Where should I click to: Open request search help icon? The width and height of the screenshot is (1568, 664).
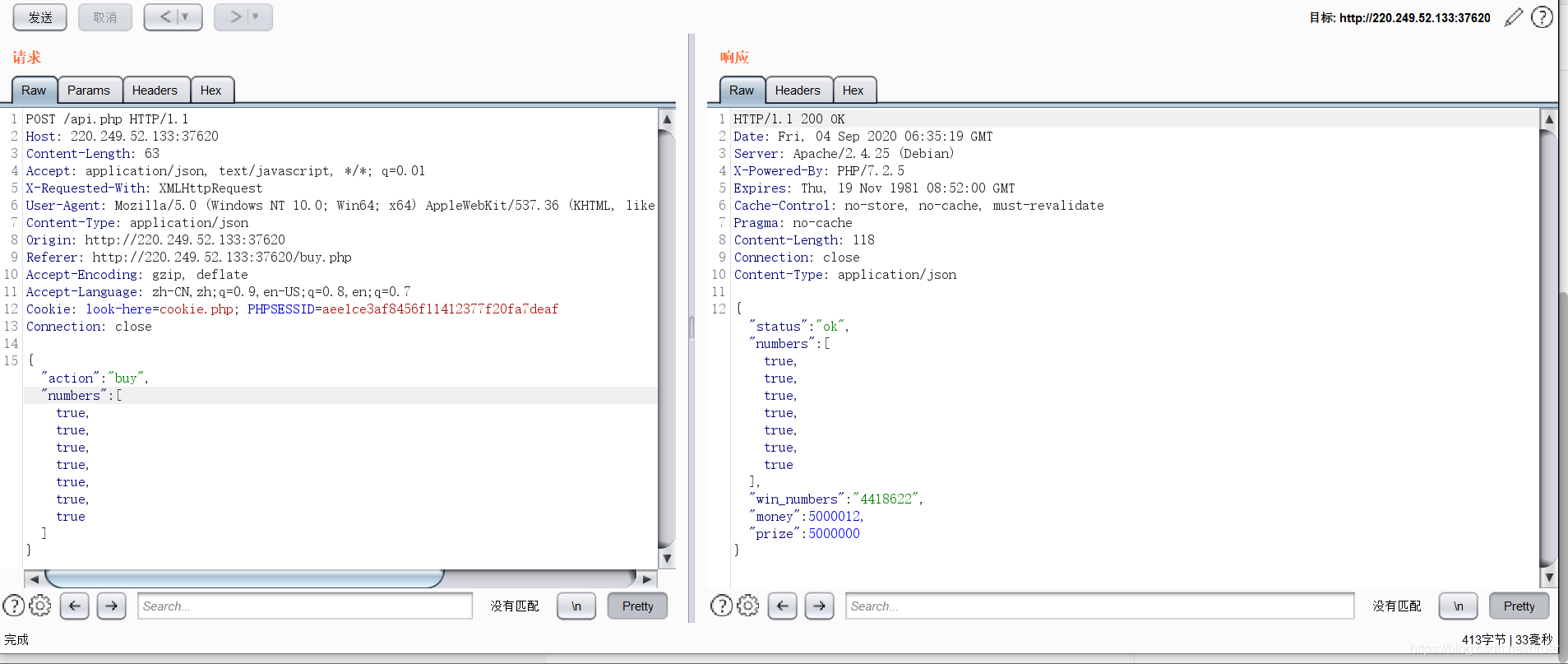pyautogui.click(x=14, y=606)
